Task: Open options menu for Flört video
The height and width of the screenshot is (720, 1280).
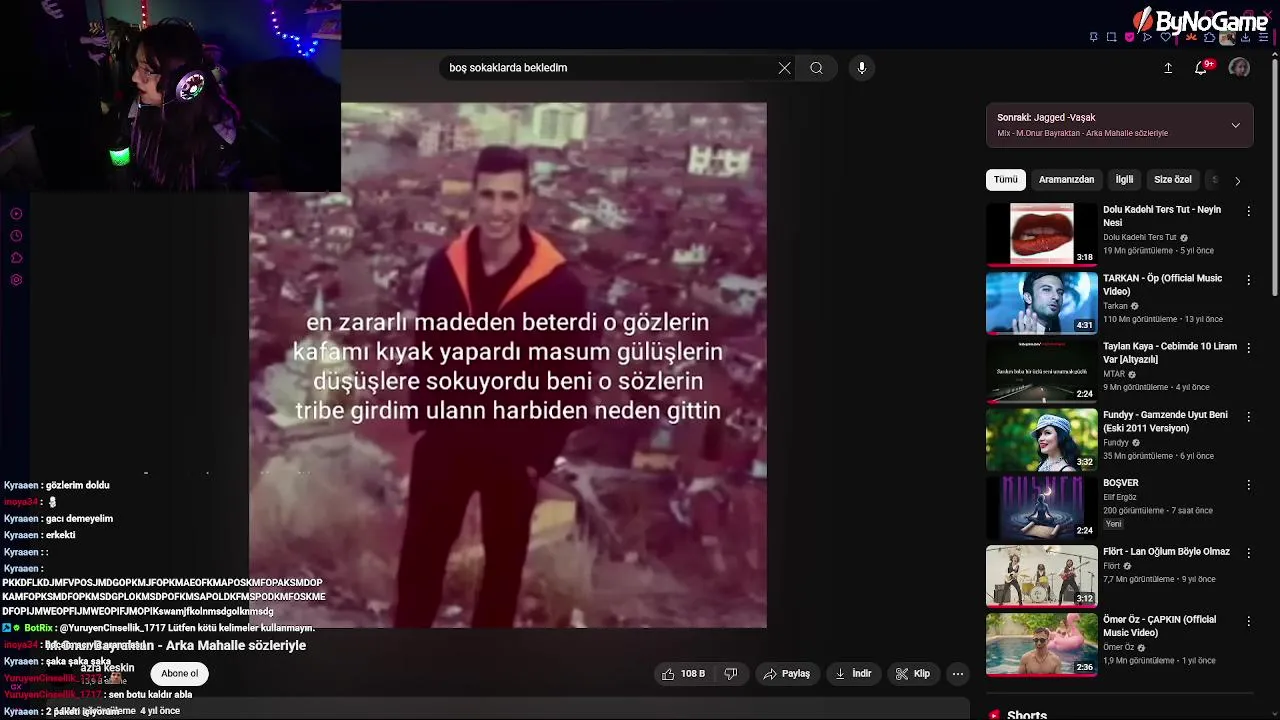Action: click(1248, 553)
